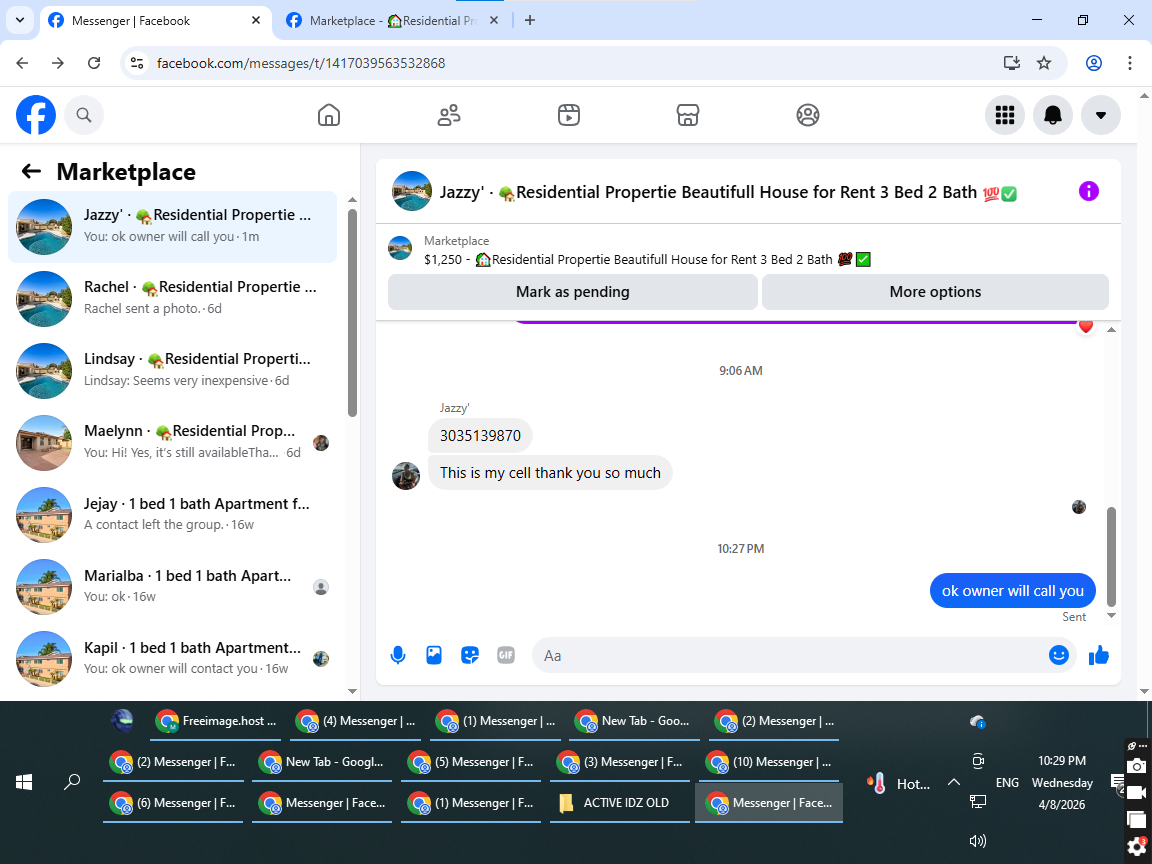Switch to Messenger | Facebook browser tab

pyautogui.click(x=154, y=21)
